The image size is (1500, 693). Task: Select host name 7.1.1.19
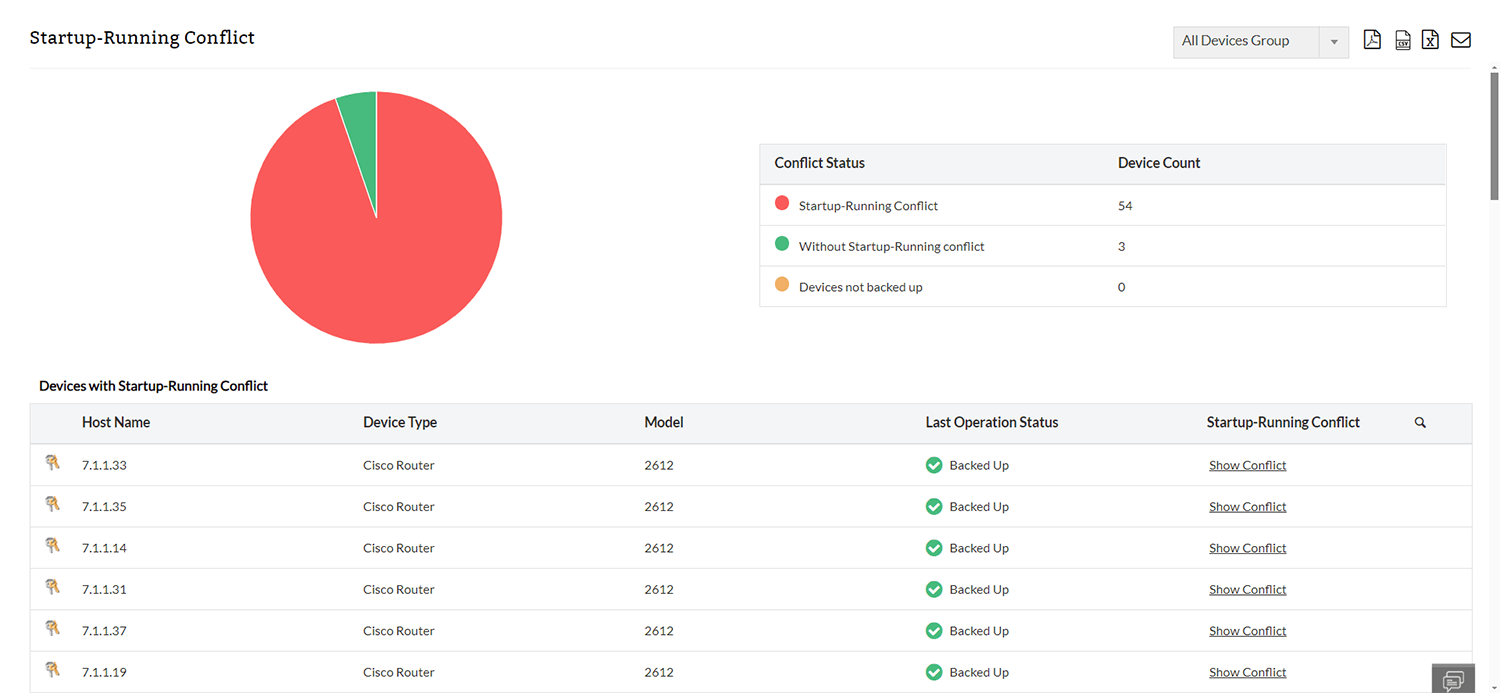pos(104,672)
